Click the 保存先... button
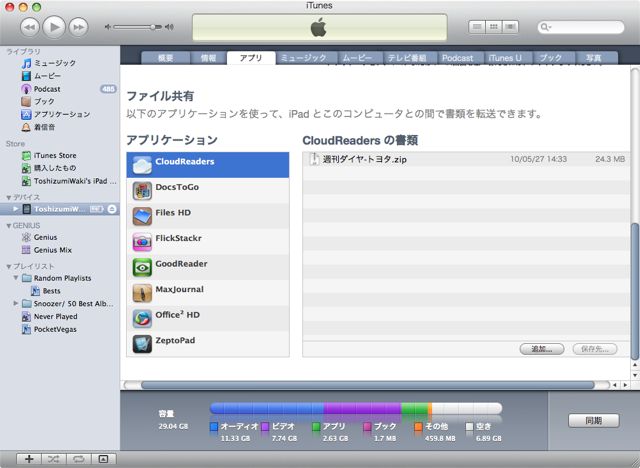The height and width of the screenshot is (468, 640). click(x=595, y=349)
